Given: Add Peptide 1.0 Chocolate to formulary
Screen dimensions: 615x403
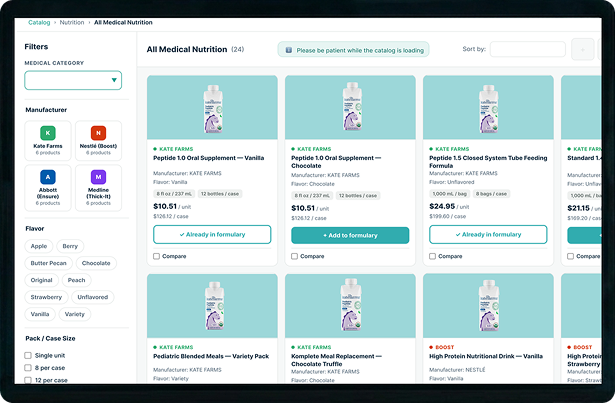Looking at the screenshot, I should tap(350, 235).
